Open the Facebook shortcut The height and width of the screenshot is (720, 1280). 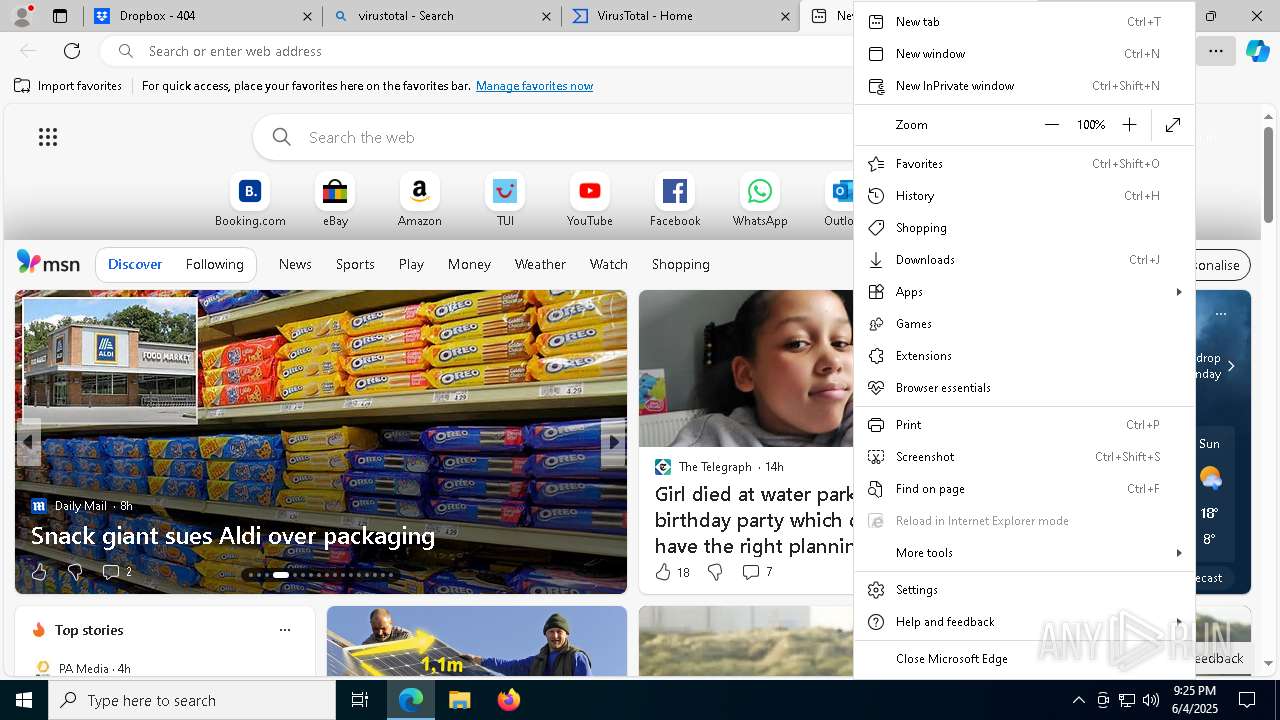(x=675, y=201)
